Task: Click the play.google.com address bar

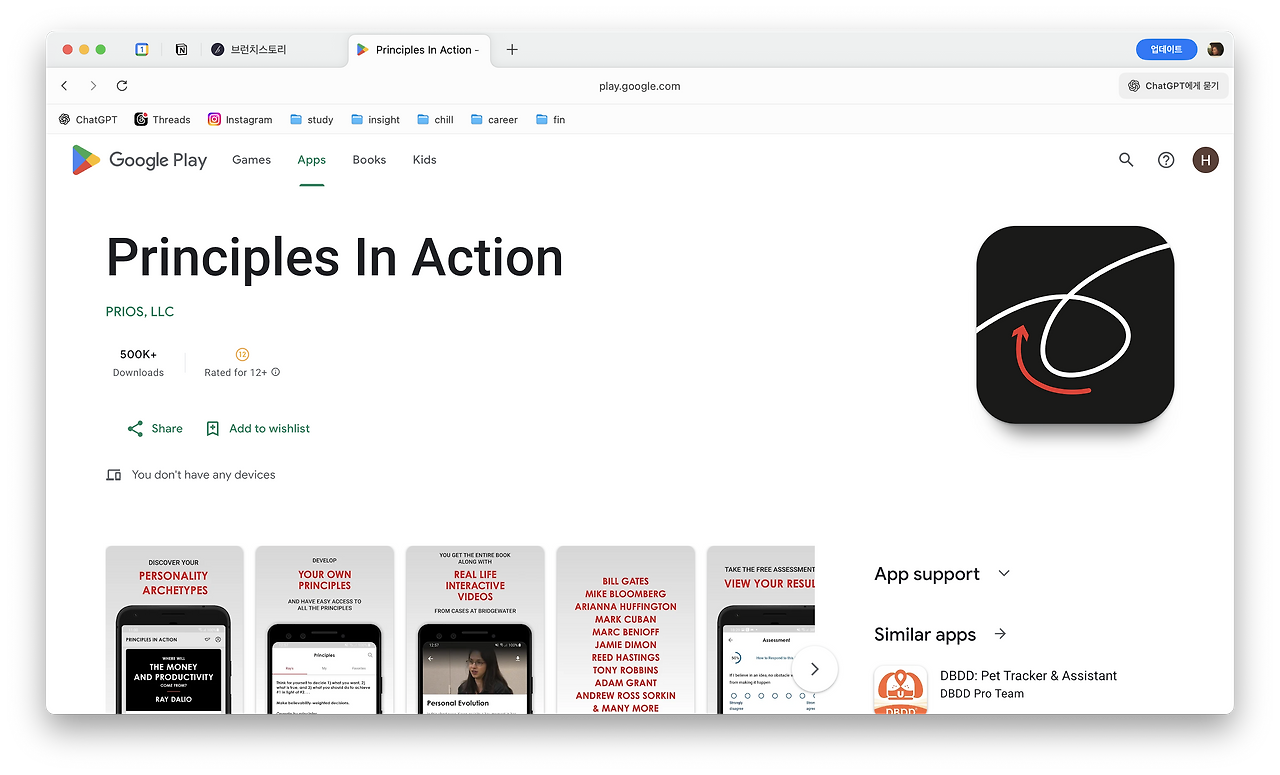Action: 640,86
